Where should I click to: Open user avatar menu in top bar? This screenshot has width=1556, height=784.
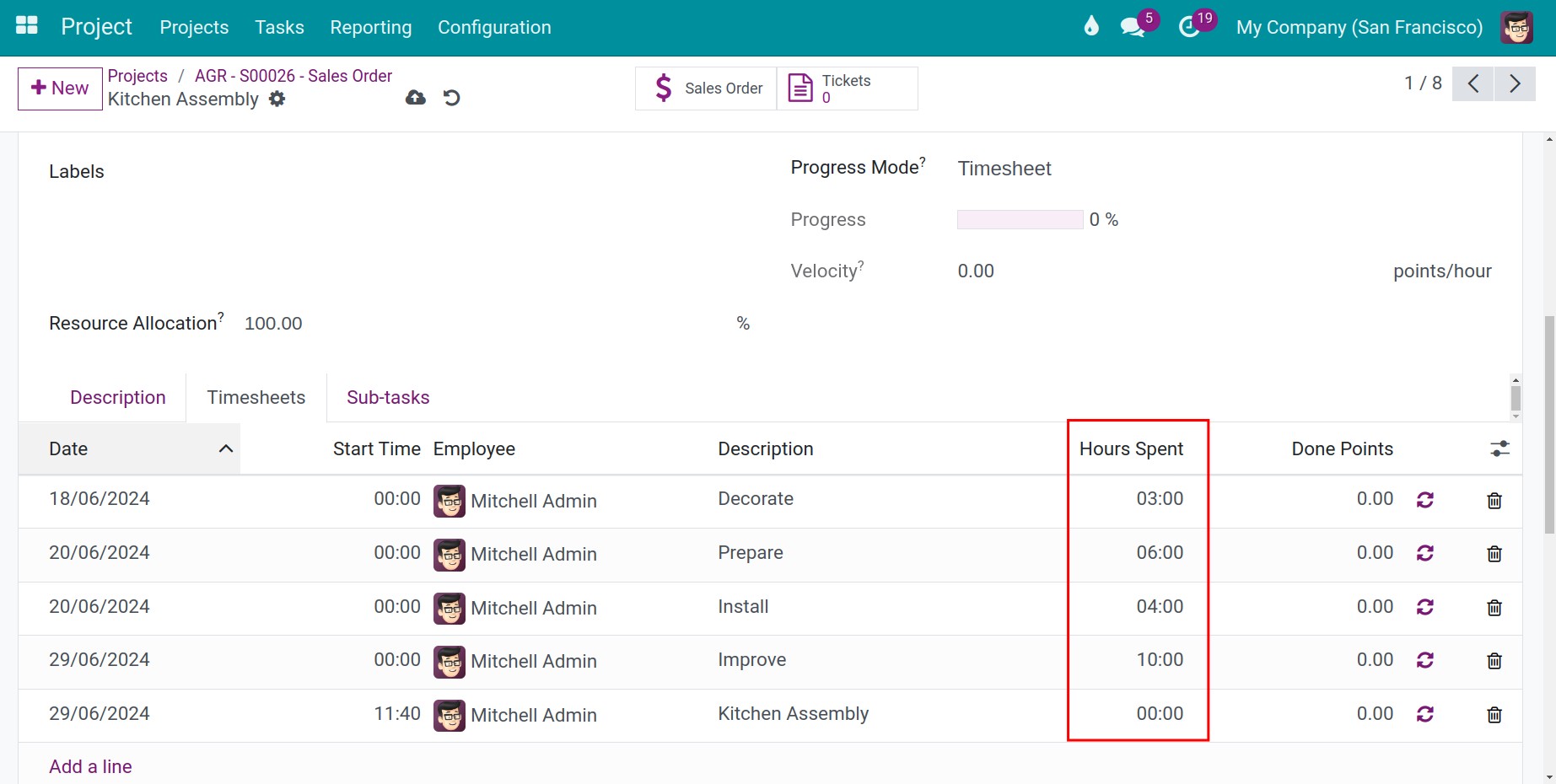tap(1517, 27)
